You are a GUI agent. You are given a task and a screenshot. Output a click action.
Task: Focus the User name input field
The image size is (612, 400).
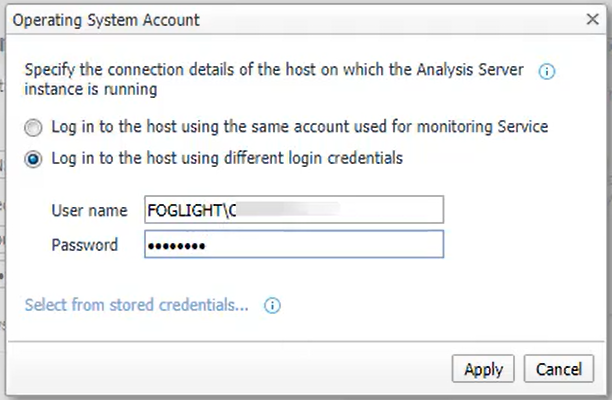[294, 210]
